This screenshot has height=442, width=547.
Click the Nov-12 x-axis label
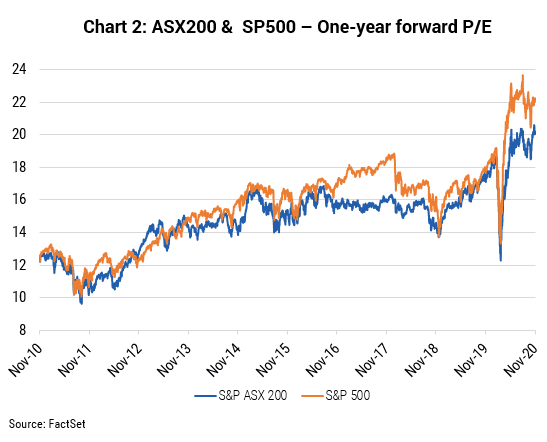pos(124,359)
